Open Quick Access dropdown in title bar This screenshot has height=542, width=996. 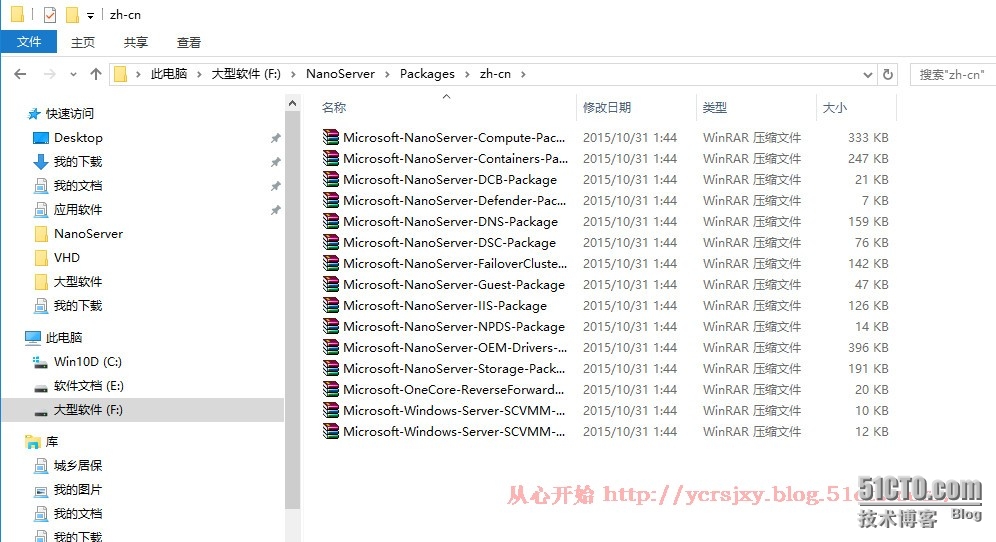click(x=90, y=15)
